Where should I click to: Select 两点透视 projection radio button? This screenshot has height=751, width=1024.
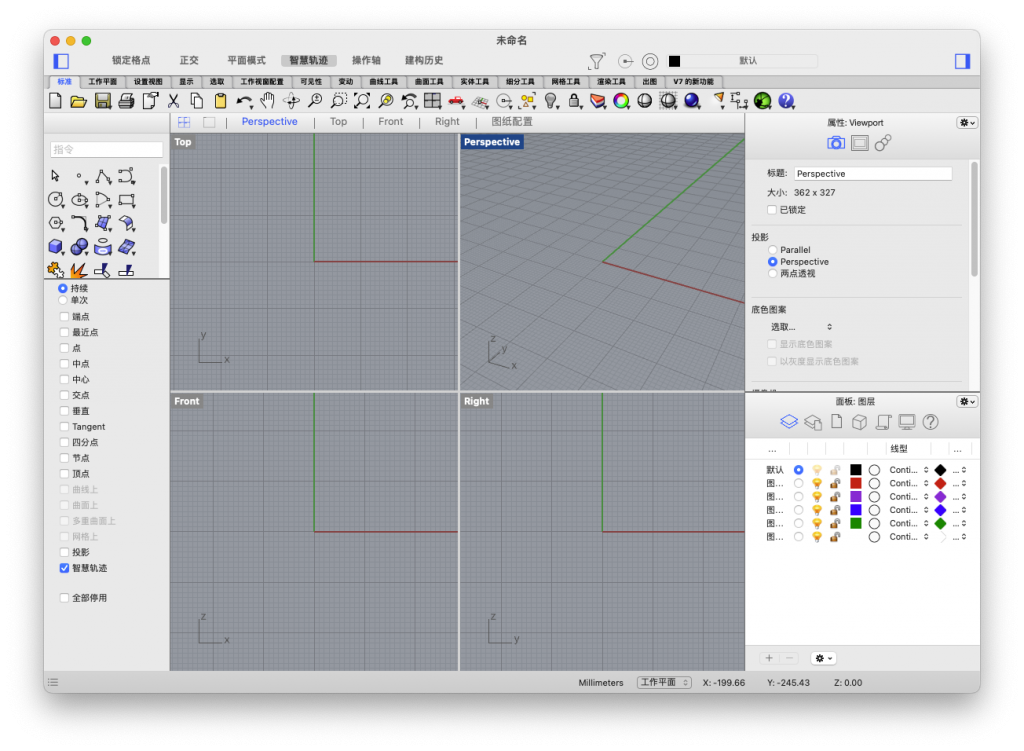[773, 274]
